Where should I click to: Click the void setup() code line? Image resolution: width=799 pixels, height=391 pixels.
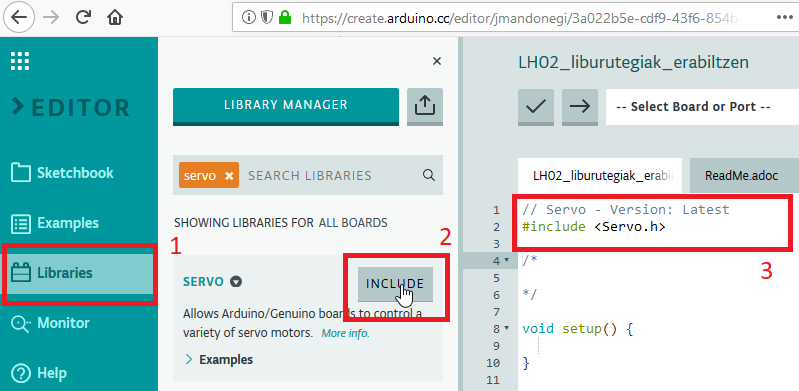click(577, 329)
